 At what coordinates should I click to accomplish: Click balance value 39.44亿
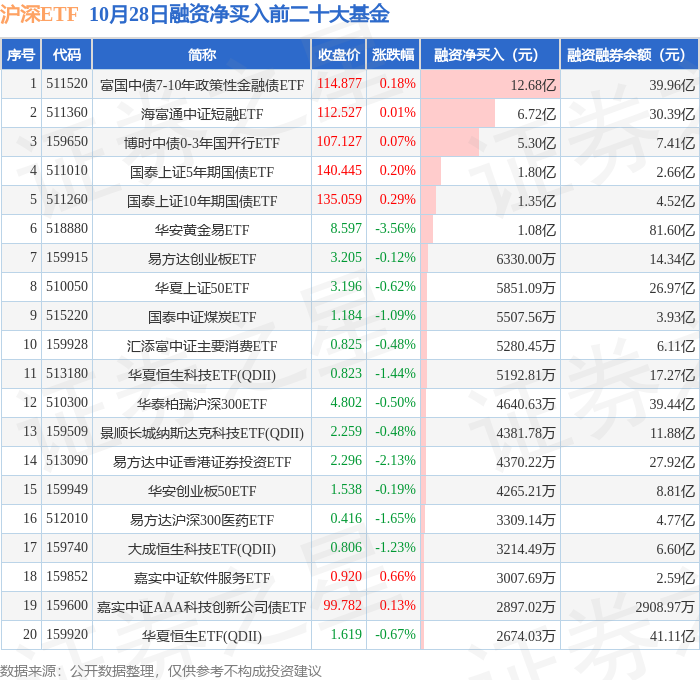[x=672, y=404]
